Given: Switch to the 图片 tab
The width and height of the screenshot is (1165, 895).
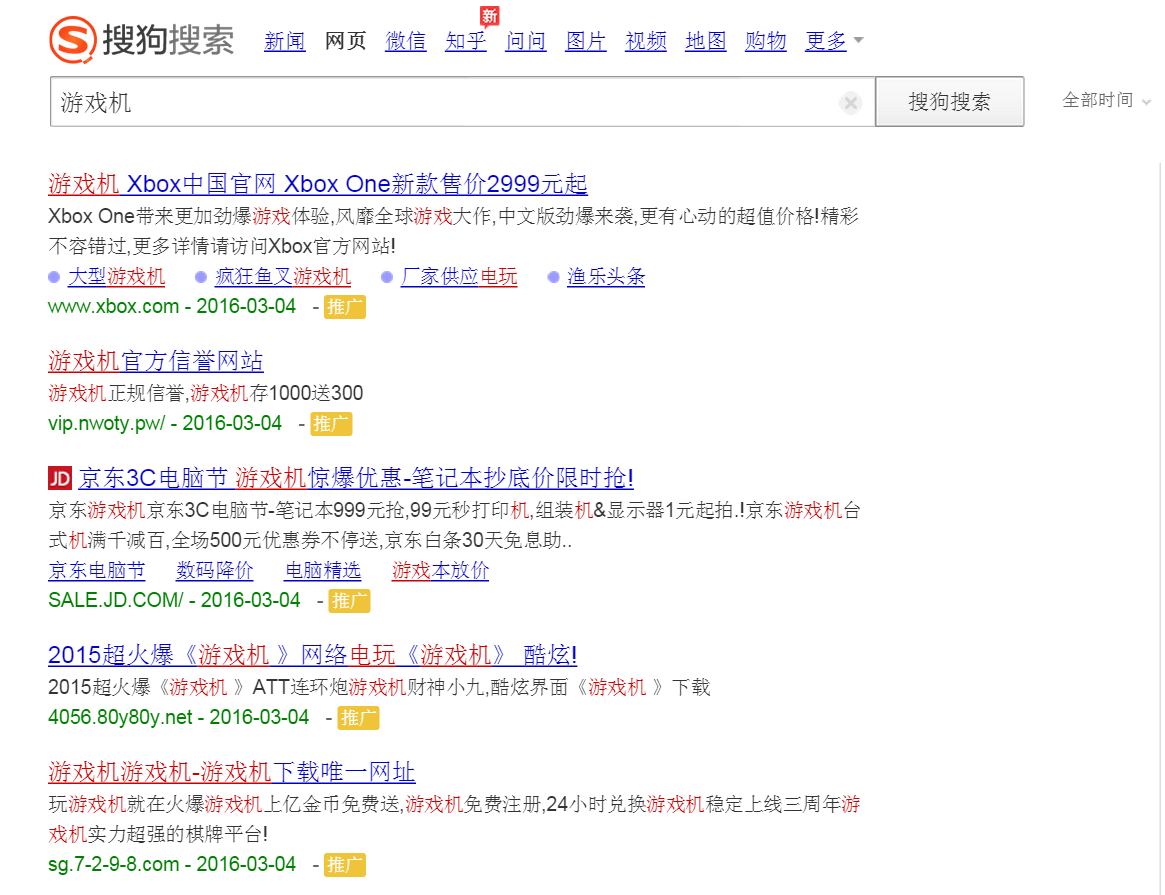Looking at the screenshot, I should pos(586,41).
